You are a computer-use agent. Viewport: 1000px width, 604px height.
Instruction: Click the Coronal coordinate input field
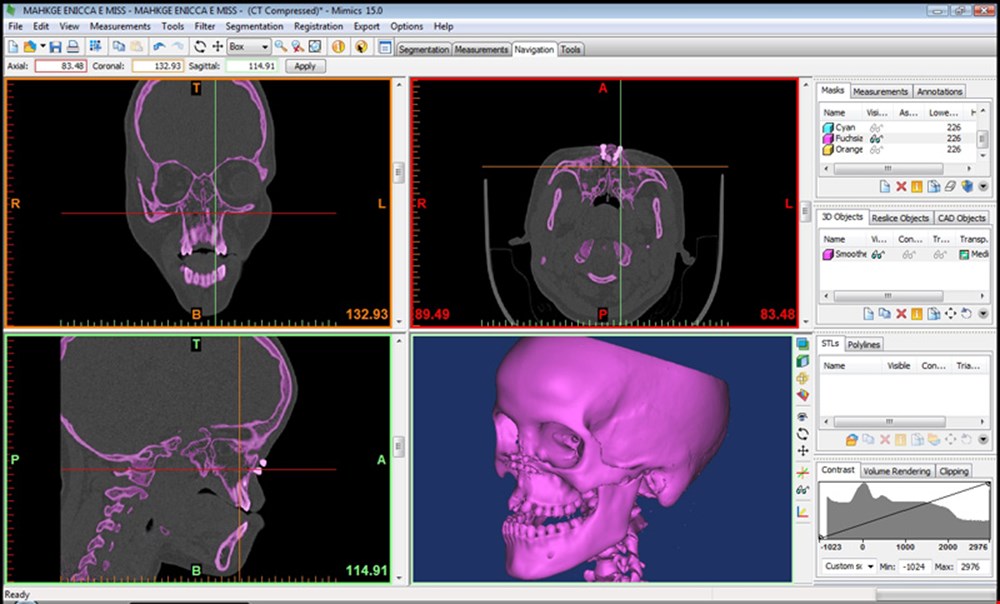pyautogui.click(x=158, y=66)
